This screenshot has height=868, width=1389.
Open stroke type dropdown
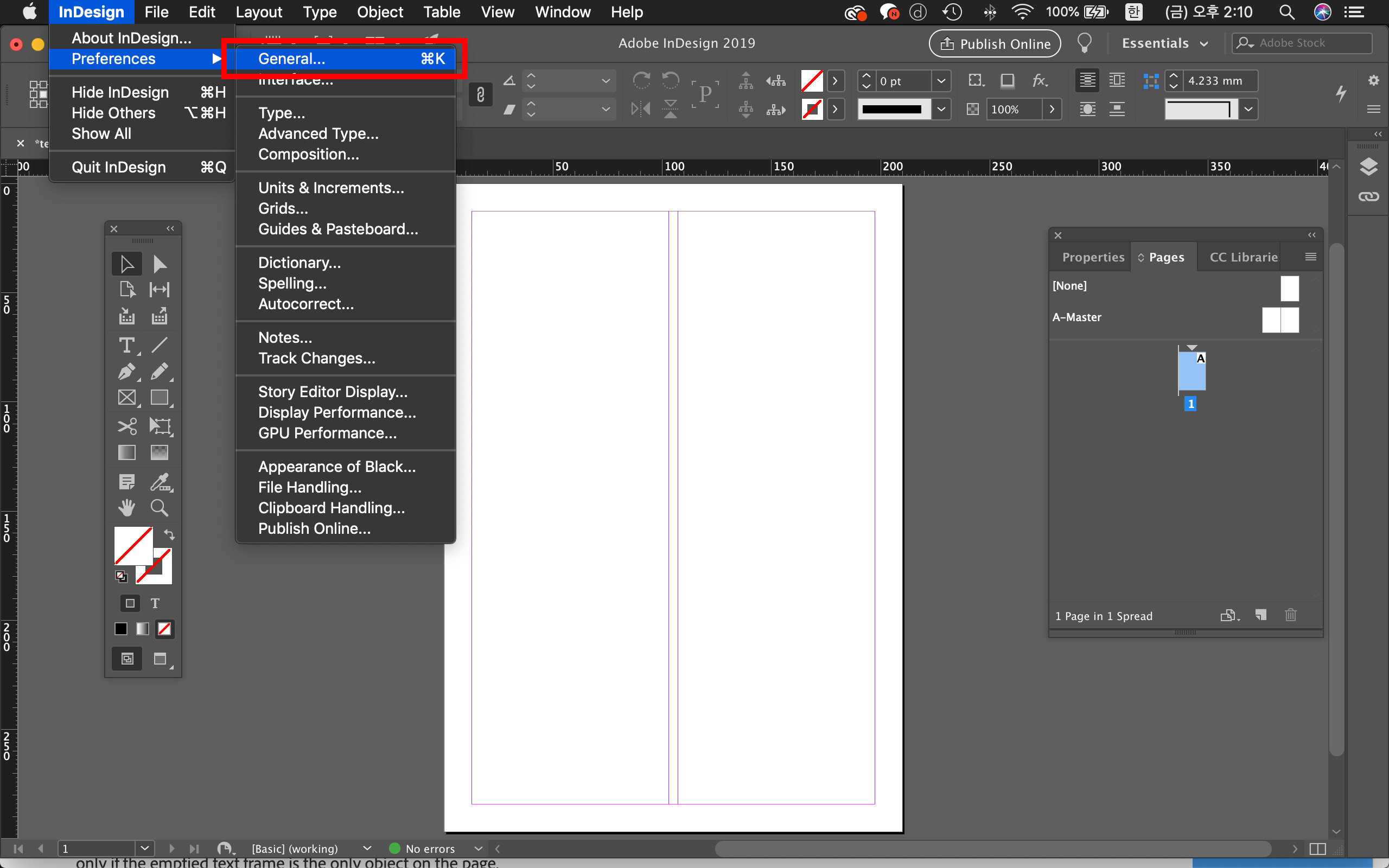941,109
